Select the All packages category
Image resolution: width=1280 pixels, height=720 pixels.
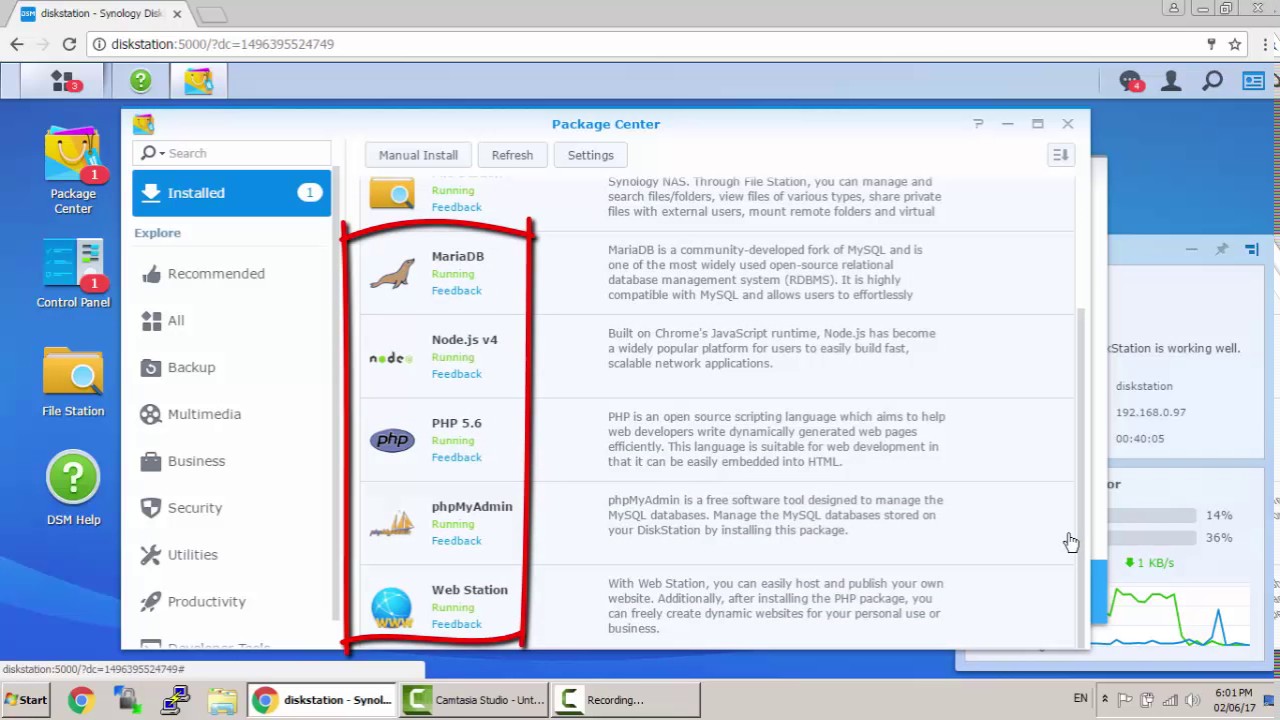coord(231,320)
